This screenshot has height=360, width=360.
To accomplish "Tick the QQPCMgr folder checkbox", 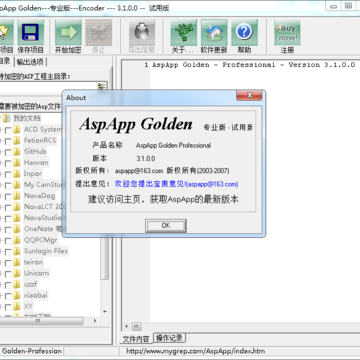I will tap(8, 240).
